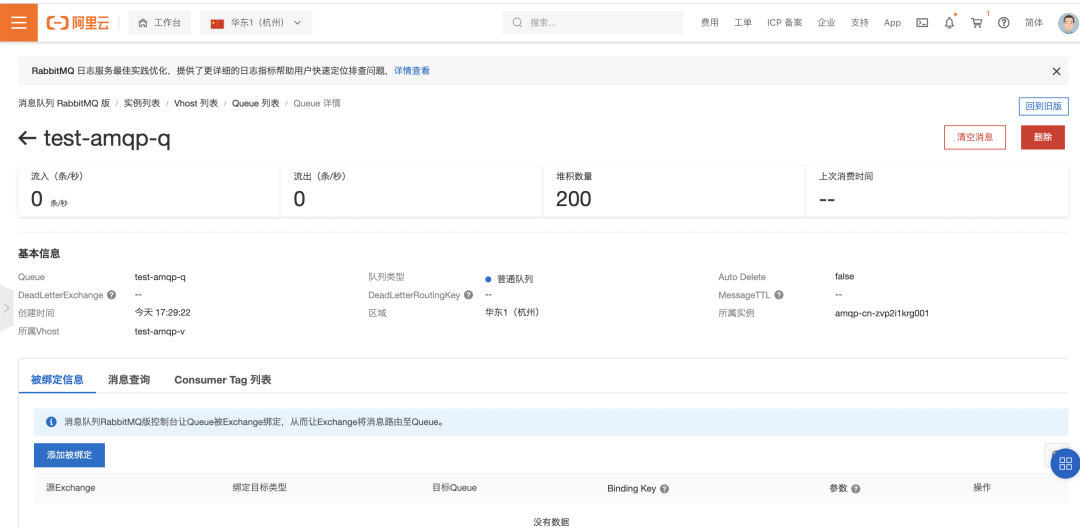Switch to the Consumer Tag 列表 tab

pyautogui.click(x=222, y=380)
